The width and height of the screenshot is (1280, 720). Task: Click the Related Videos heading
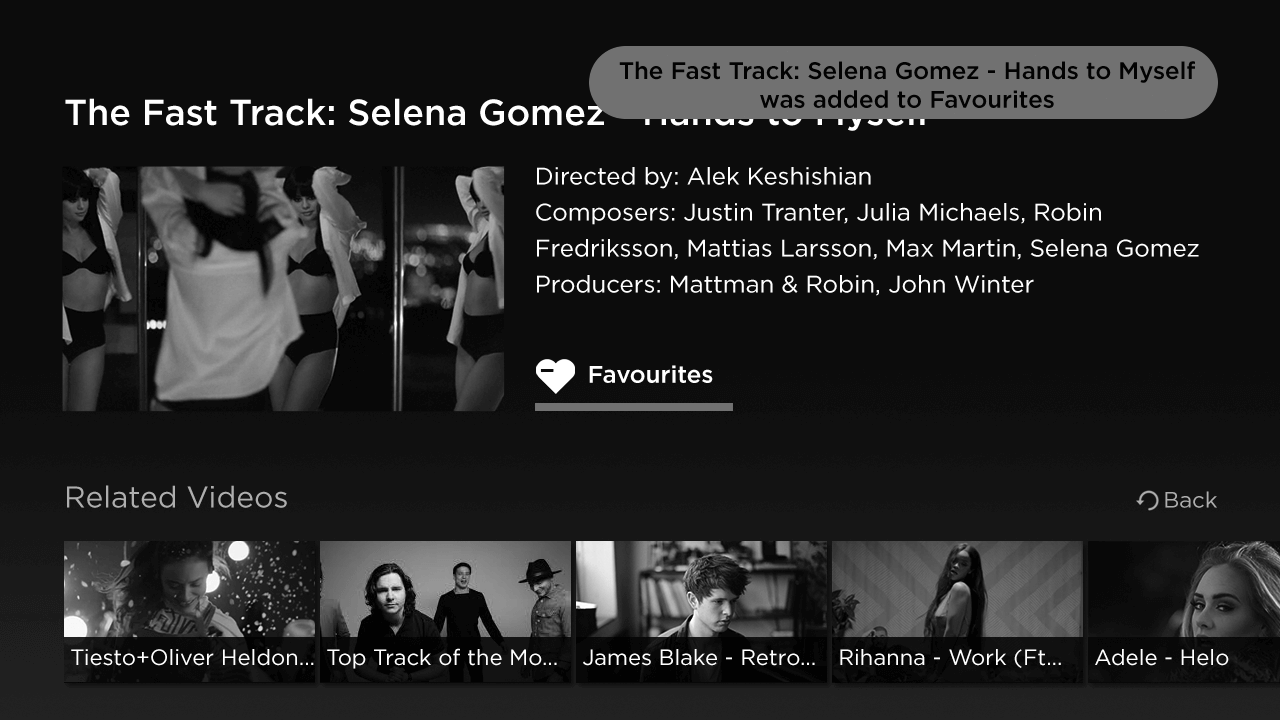pyautogui.click(x=176, y=497)
